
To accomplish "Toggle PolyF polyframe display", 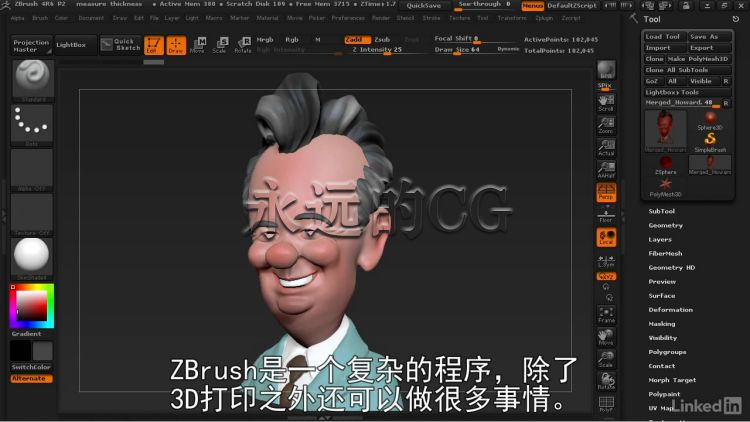I will pos(606,404).
